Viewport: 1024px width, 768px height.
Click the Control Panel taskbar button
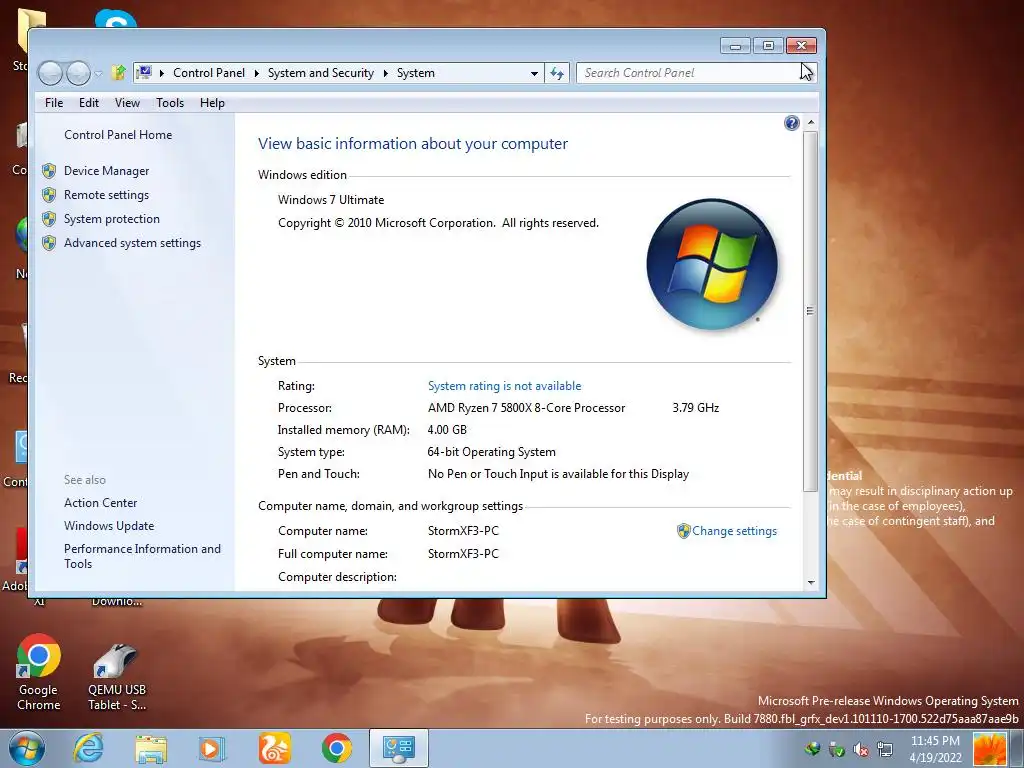pos(399,748)
